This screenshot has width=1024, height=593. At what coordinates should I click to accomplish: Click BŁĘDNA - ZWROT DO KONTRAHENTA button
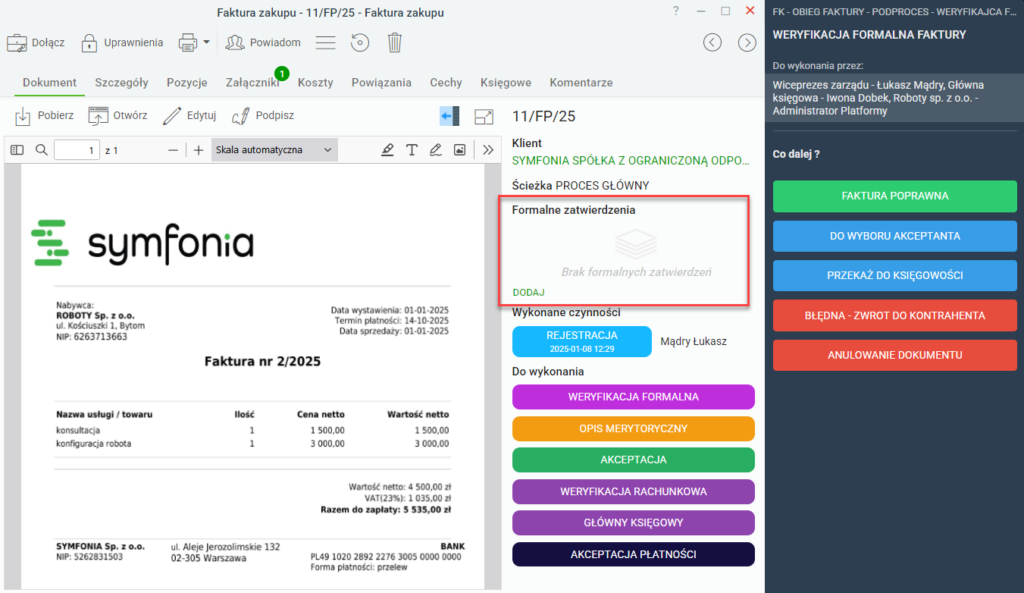point(895,315)
